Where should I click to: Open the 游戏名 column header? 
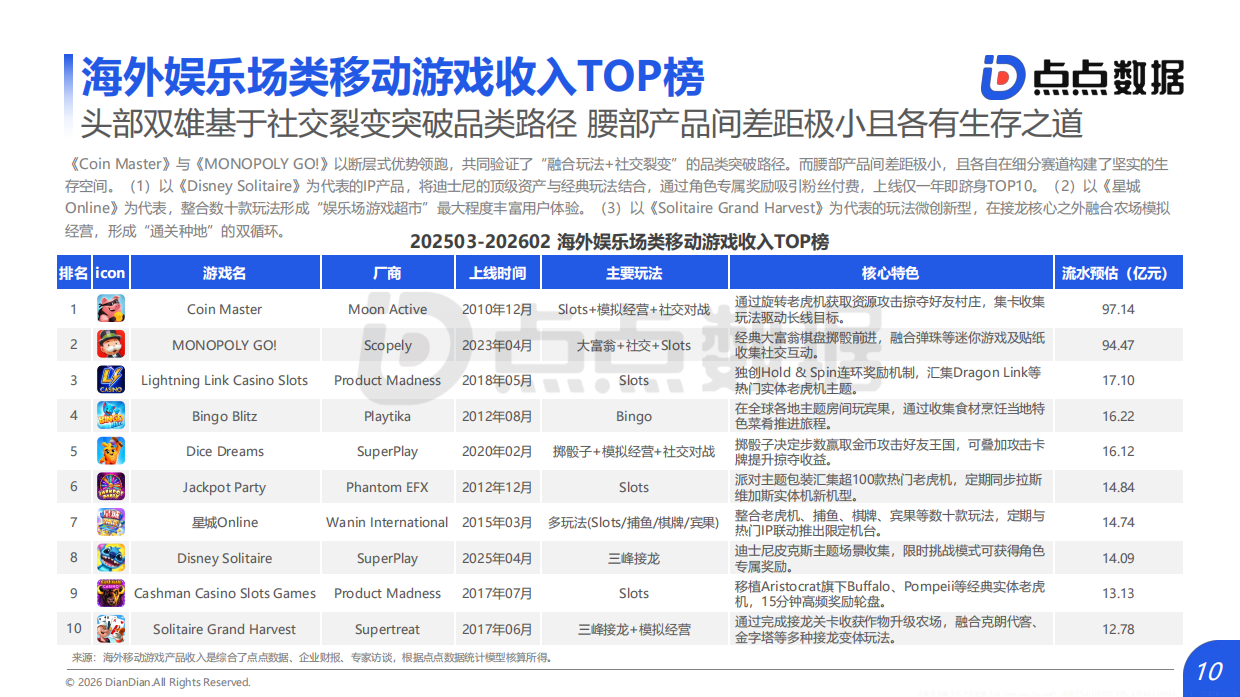coord(224,272)
